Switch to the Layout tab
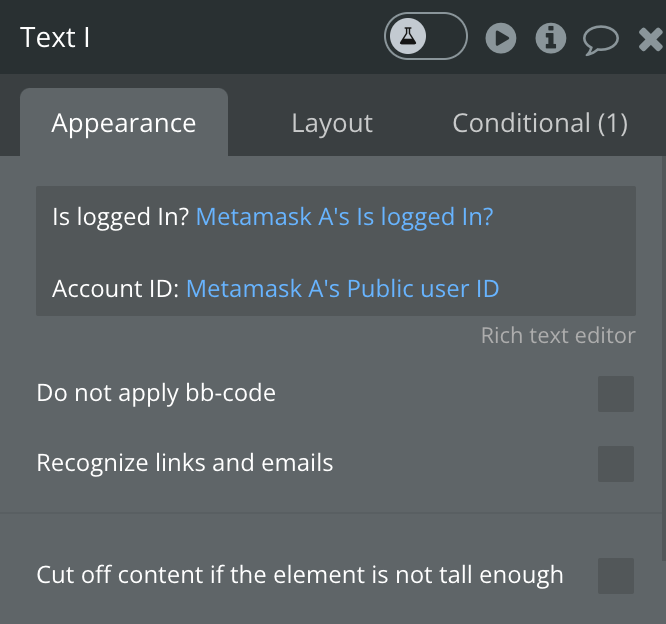The height and width of the screenshot is (624, 666). point(332,123)
